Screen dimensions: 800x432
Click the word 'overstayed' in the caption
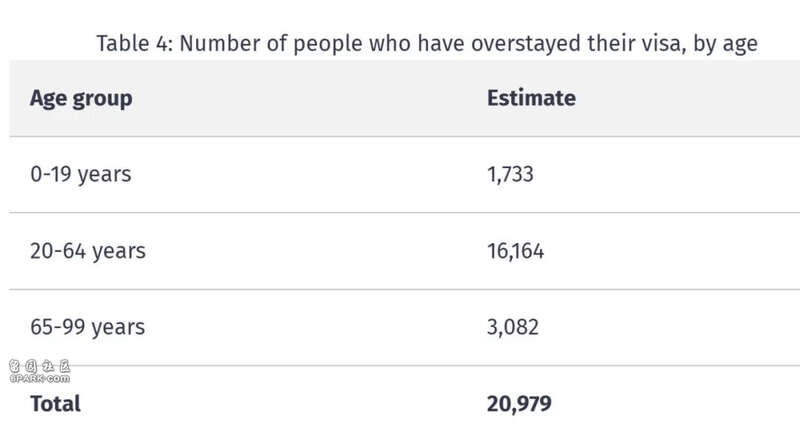[526, 43]
